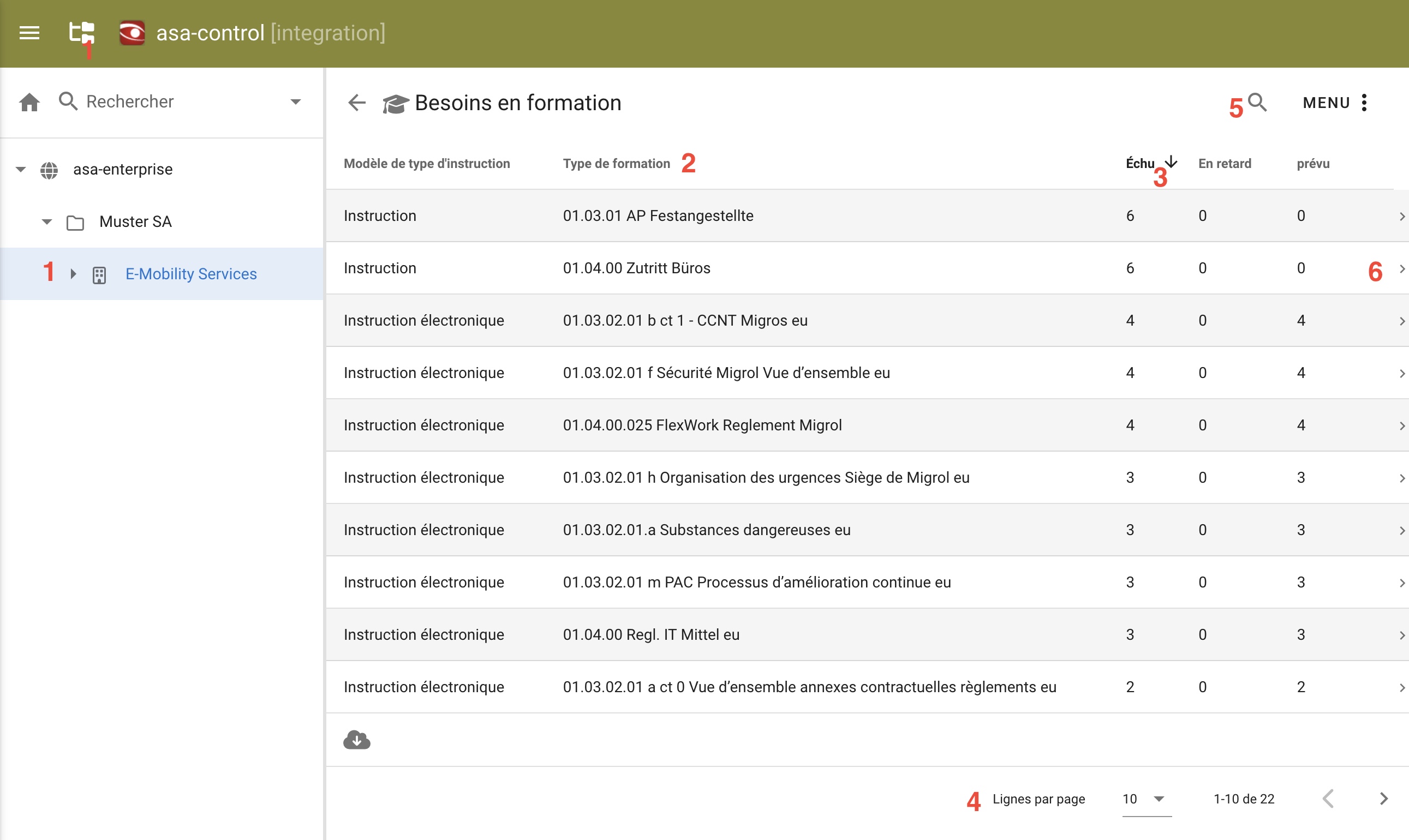This screenshot has height=840, width=1409.
Task: Click the back arrow beside Besoins en formation
Action: pyautogui.click(x=357, y=103)
